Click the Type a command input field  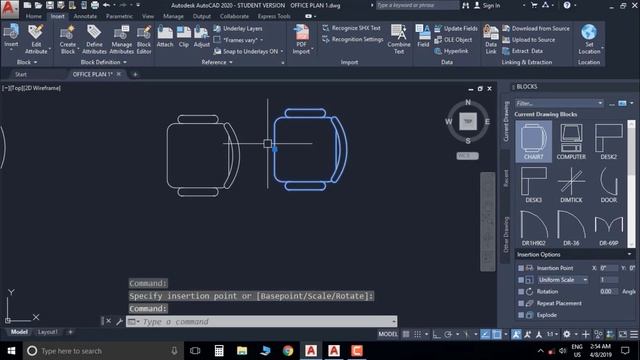pos(261,322)
